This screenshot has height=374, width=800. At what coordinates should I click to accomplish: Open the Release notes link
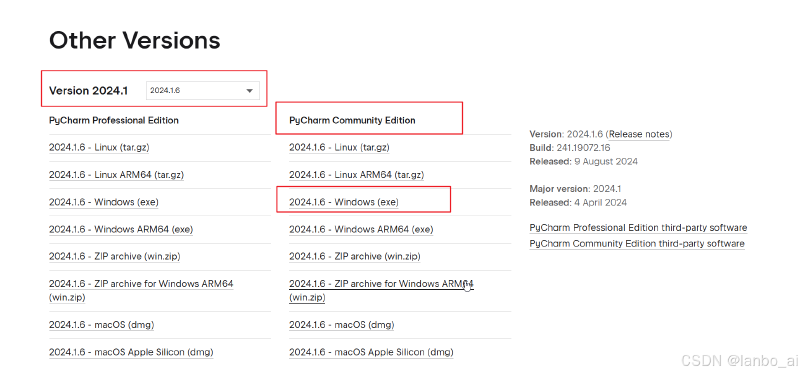coord(640,134)
